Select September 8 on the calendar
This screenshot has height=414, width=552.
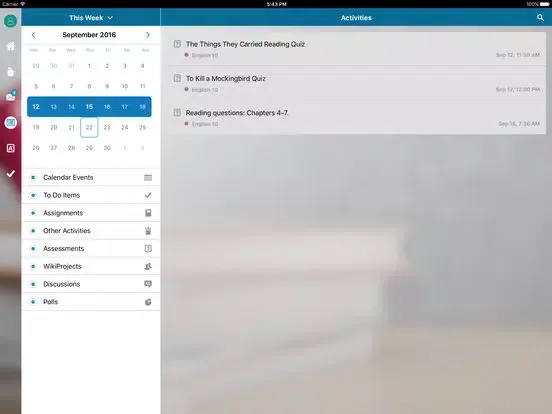coord(89,86)
